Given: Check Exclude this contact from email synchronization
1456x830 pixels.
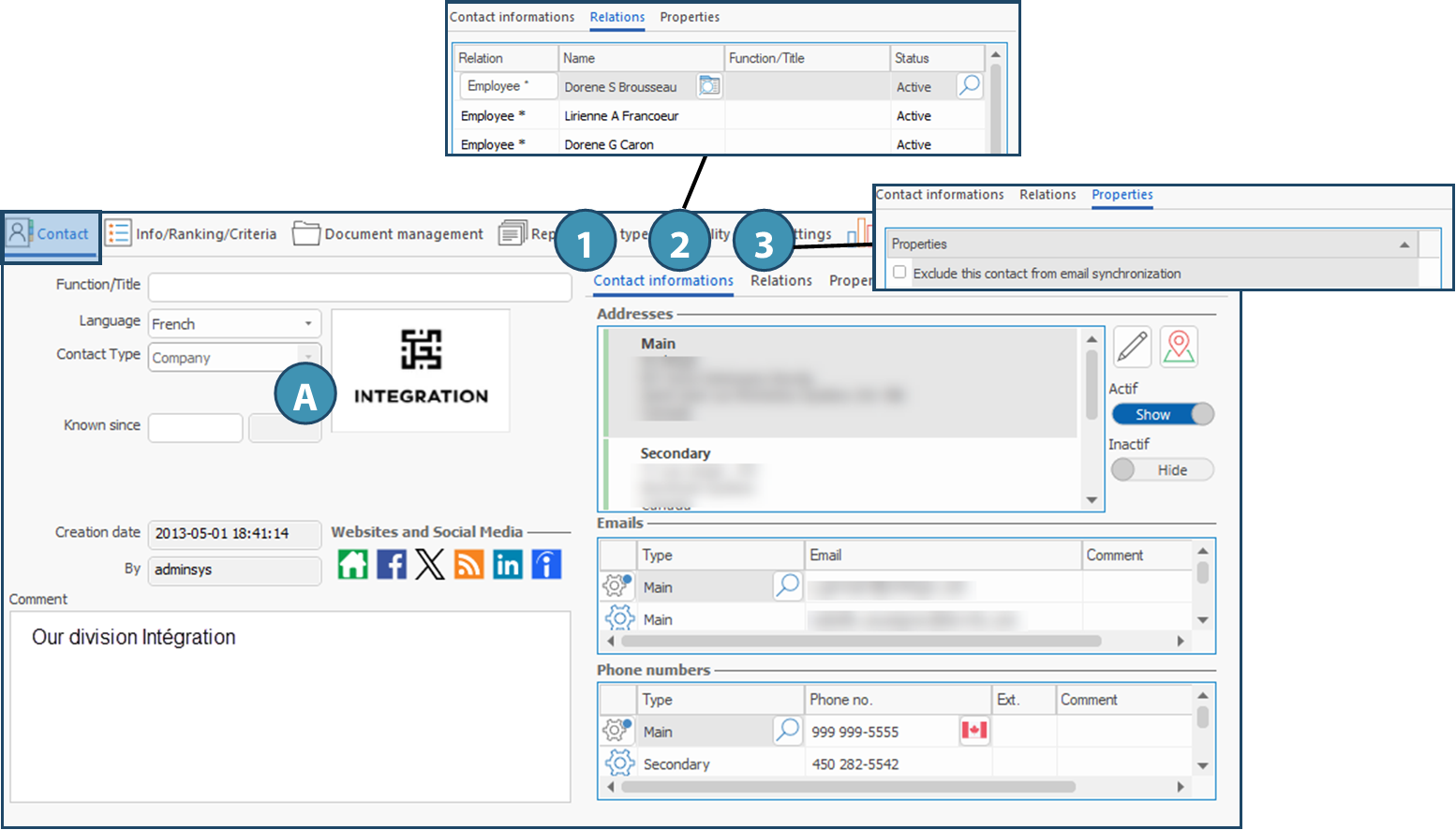Looking at the screenshot, I should [900, 273].
